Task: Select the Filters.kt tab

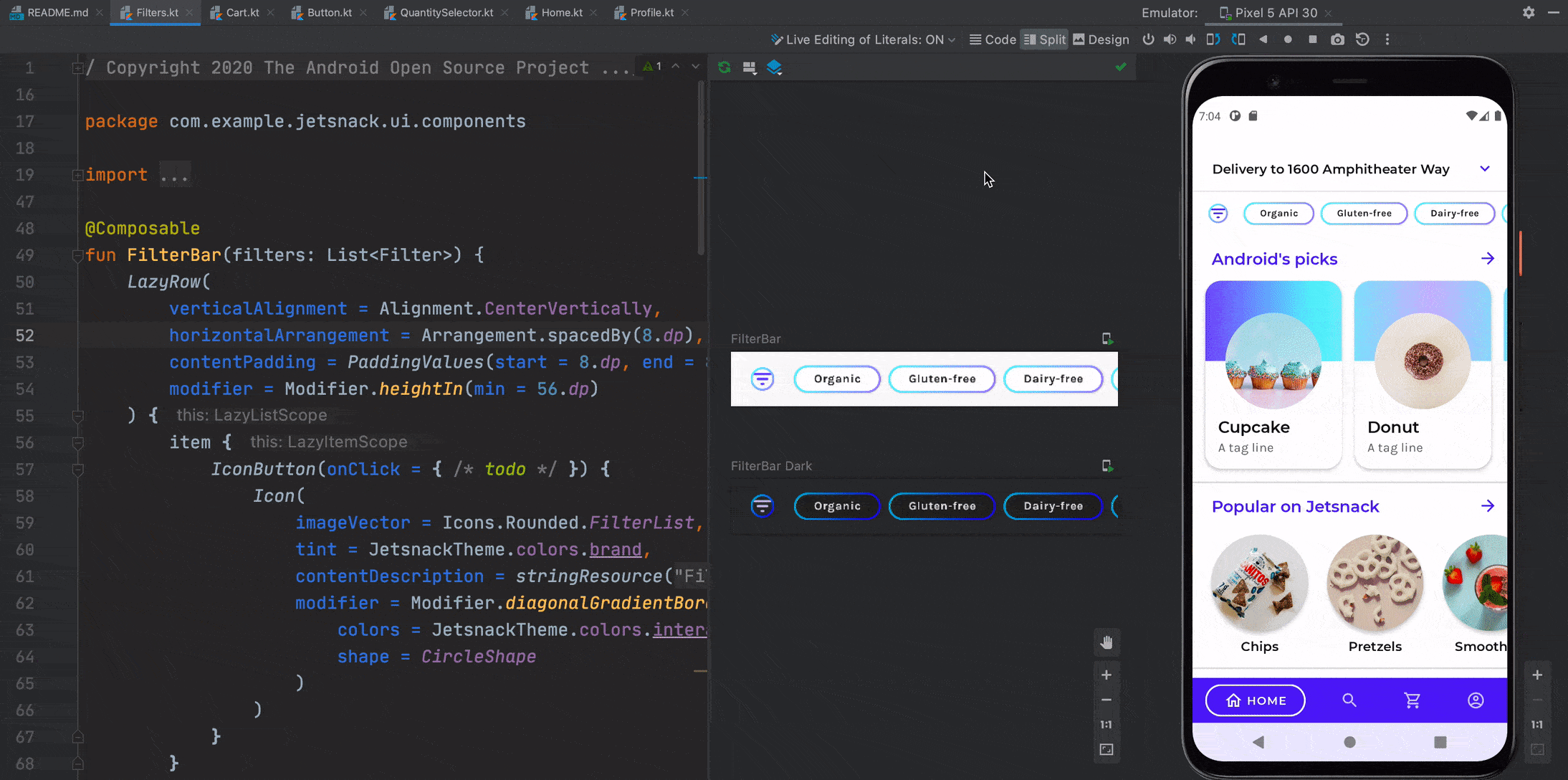Action: click(x=156, y=12)
